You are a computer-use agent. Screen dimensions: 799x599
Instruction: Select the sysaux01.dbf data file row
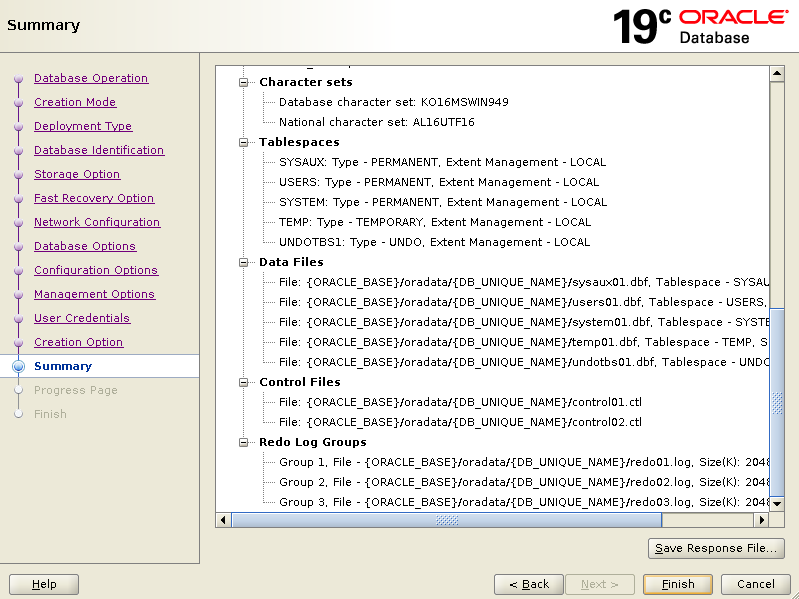click(x=523, y=282)
